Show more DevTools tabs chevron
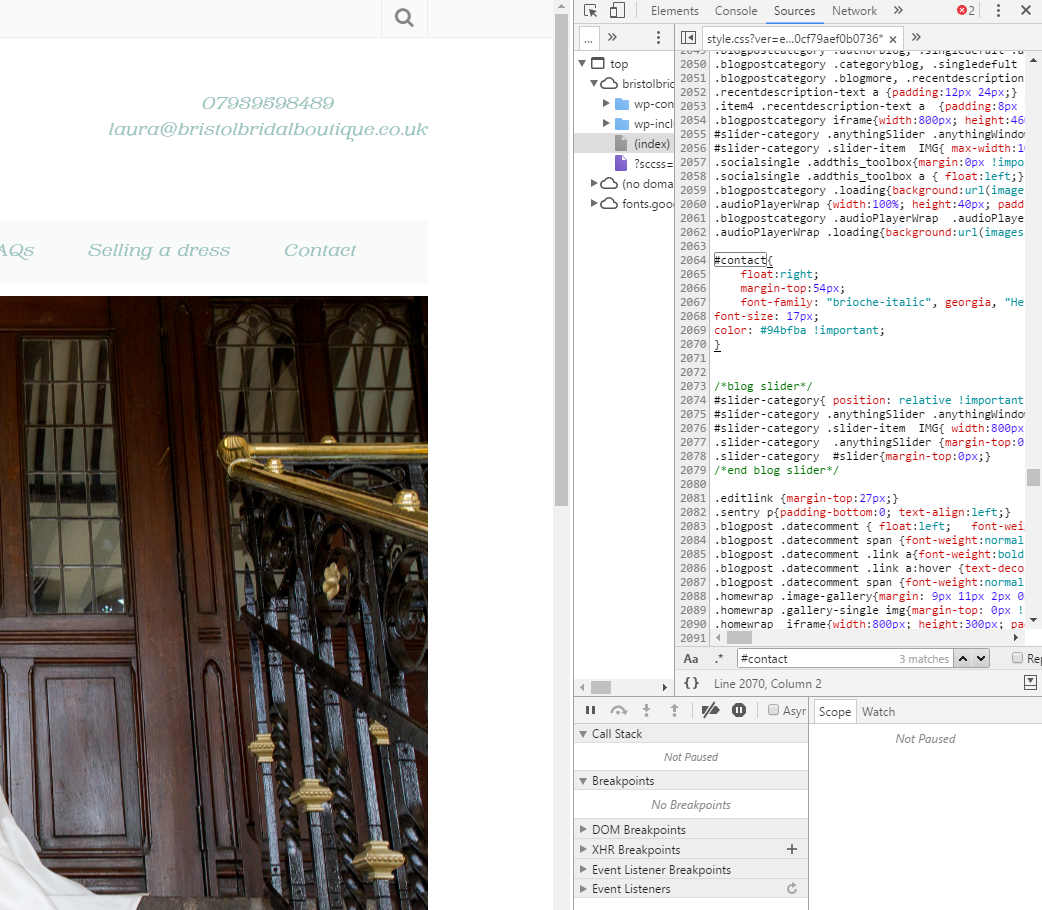The height and width of the screenshot is (910, 1042). [898, 11]
